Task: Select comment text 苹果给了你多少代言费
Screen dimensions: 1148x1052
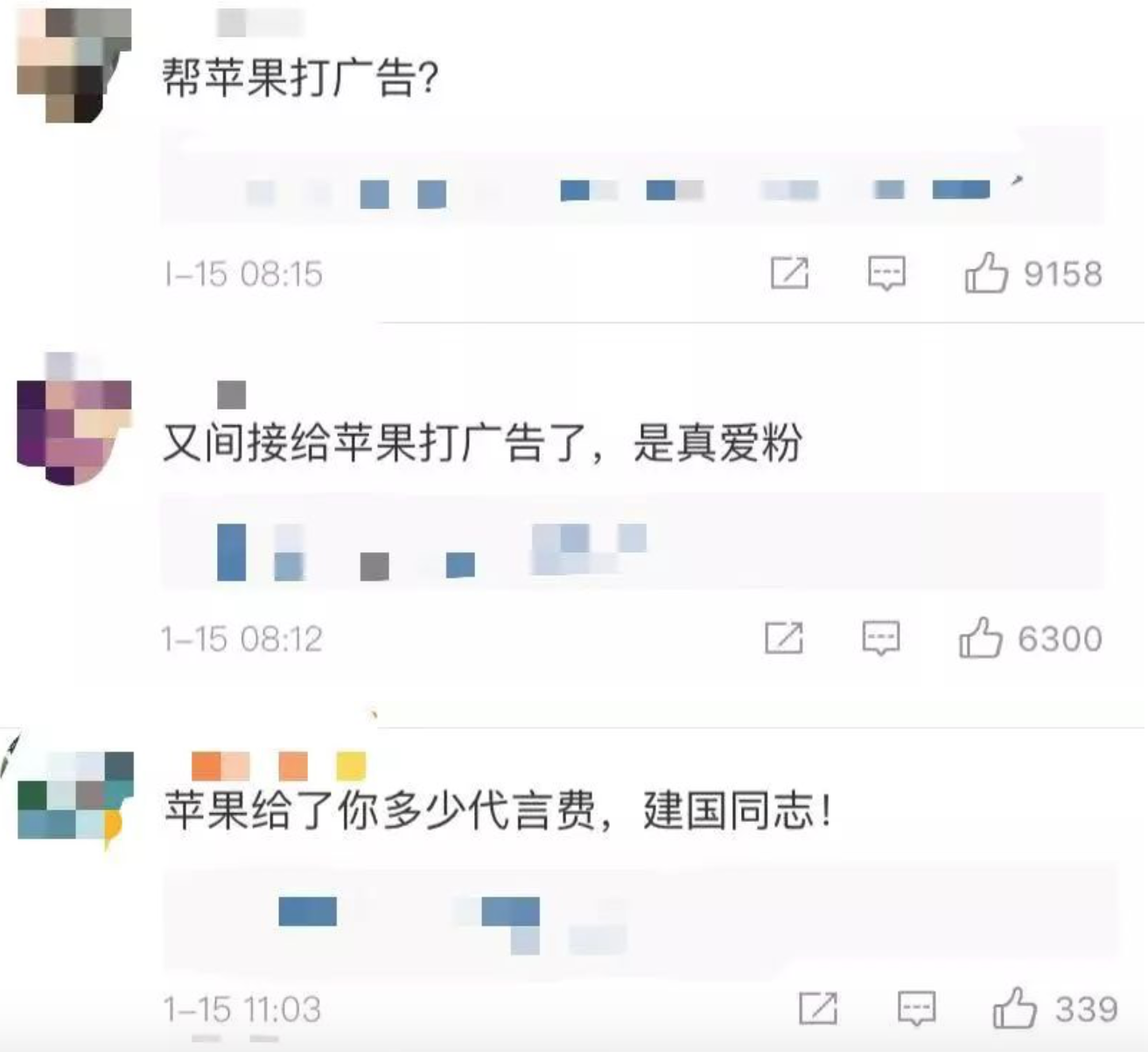Action: coord(381,810)
